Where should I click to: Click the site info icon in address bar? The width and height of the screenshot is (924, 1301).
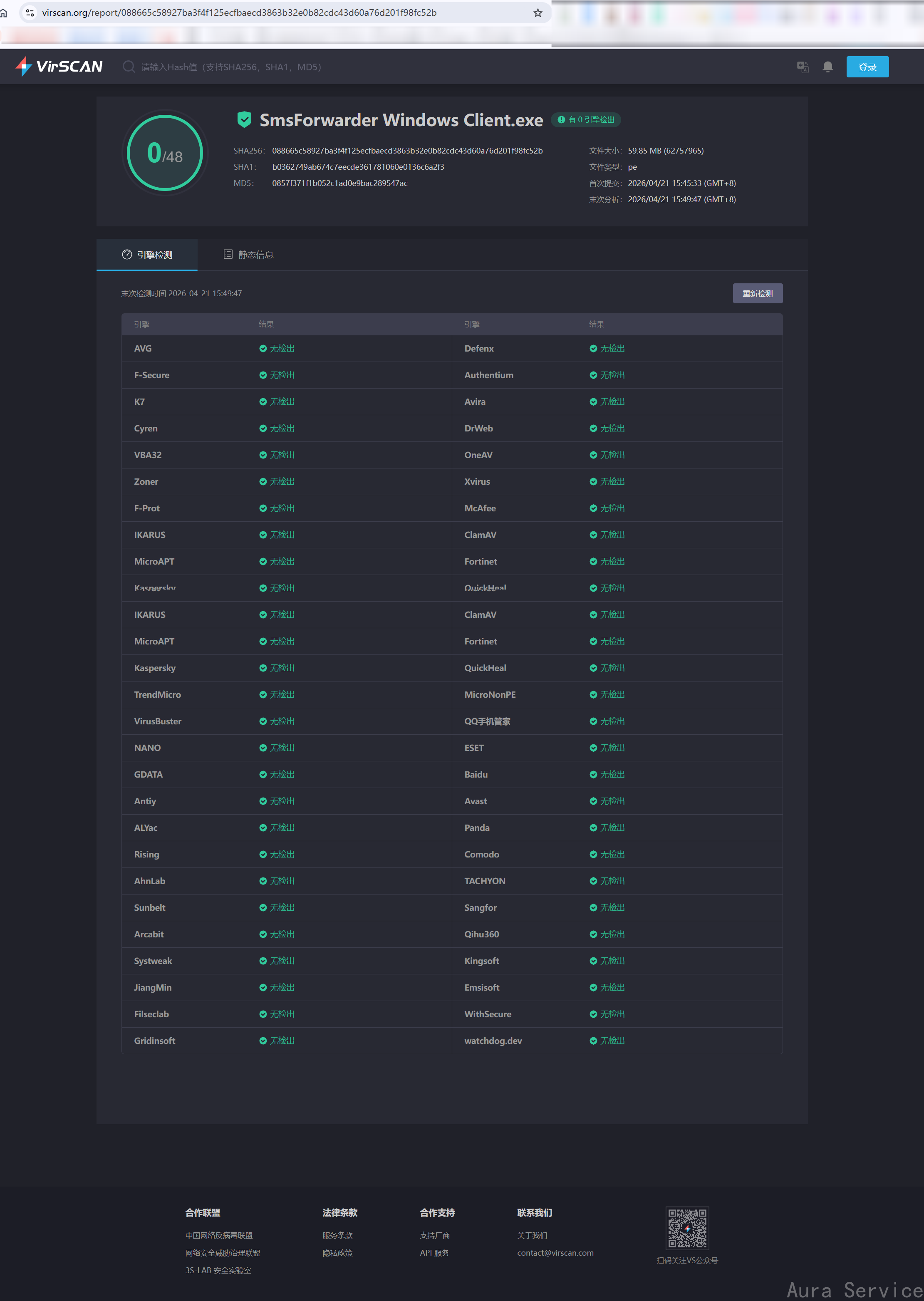tap(30, 12)
